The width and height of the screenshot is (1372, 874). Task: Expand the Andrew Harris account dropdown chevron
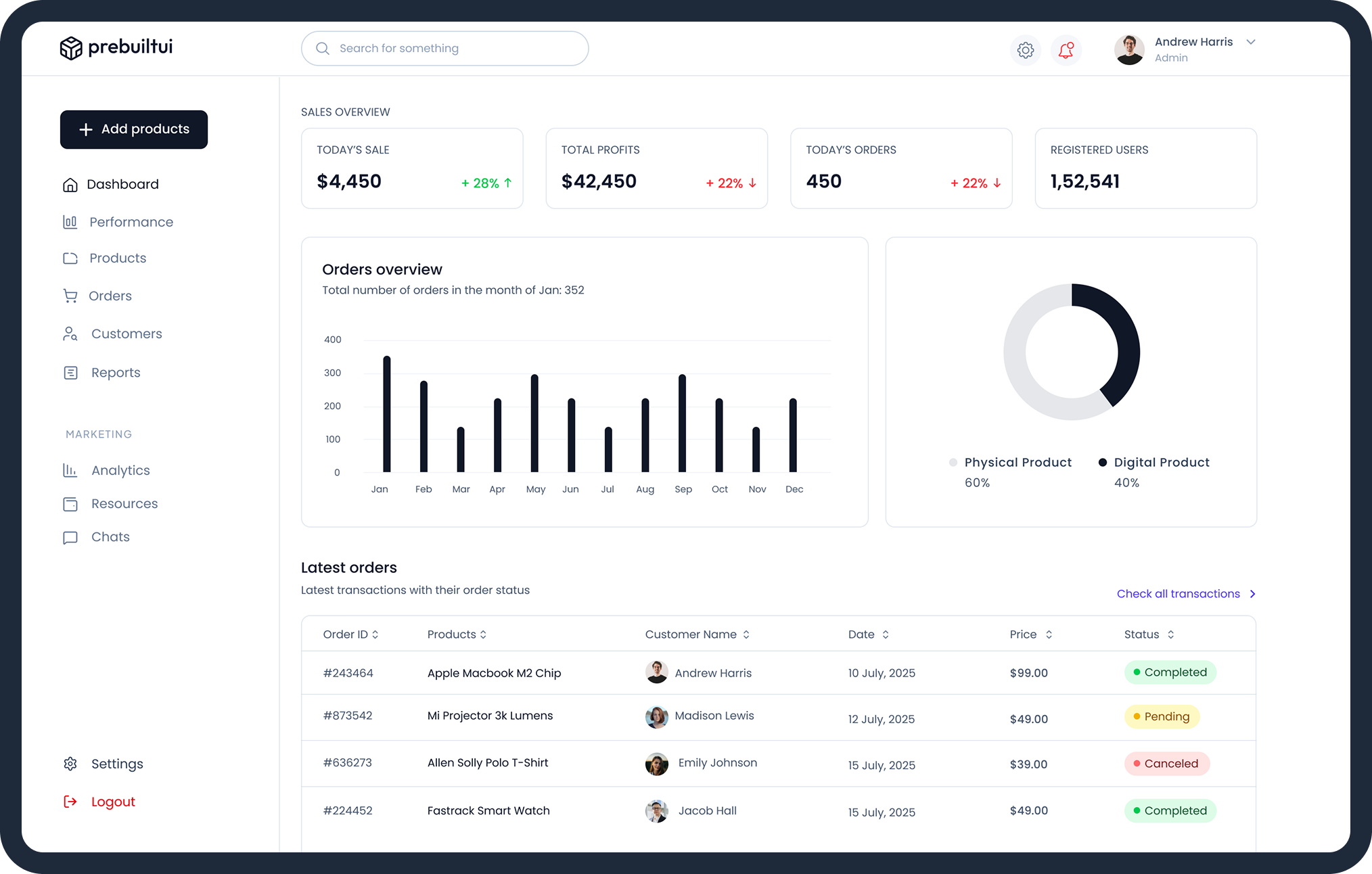point(1251,42)
